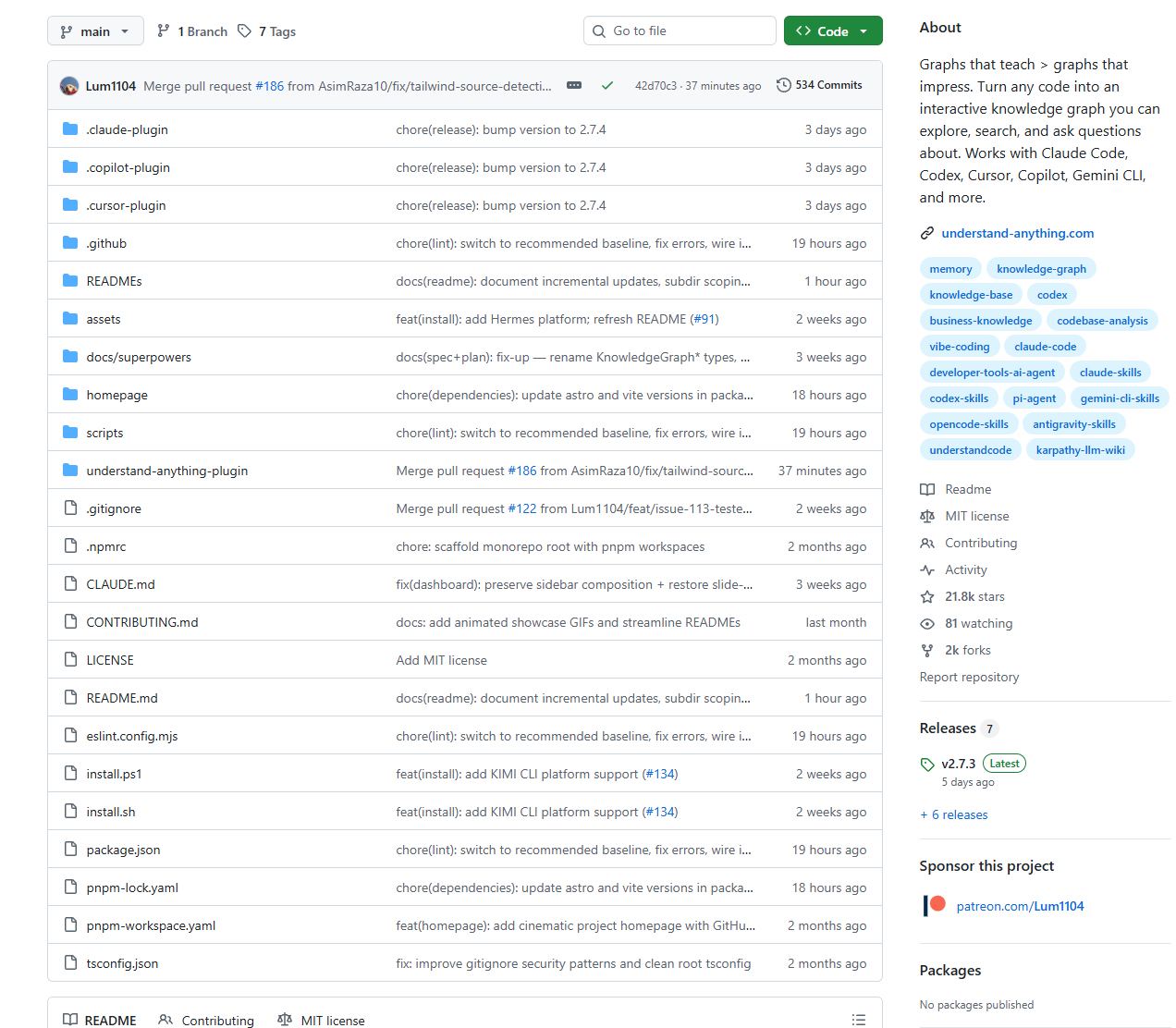
Task: Click the .gitignore file icon
Action: pos(70,508)
